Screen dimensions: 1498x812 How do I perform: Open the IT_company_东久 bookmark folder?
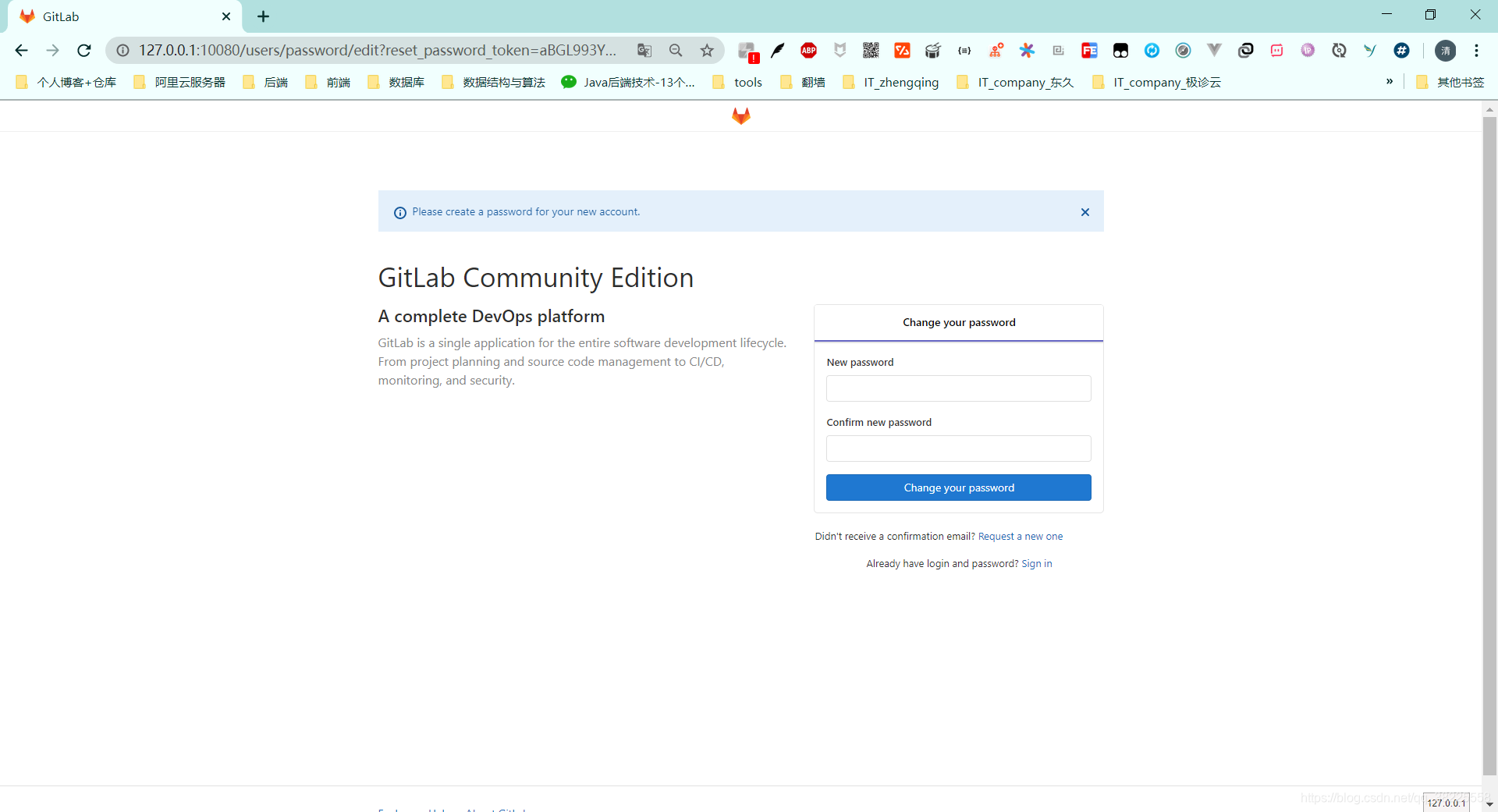click(x=1015, y=82)
